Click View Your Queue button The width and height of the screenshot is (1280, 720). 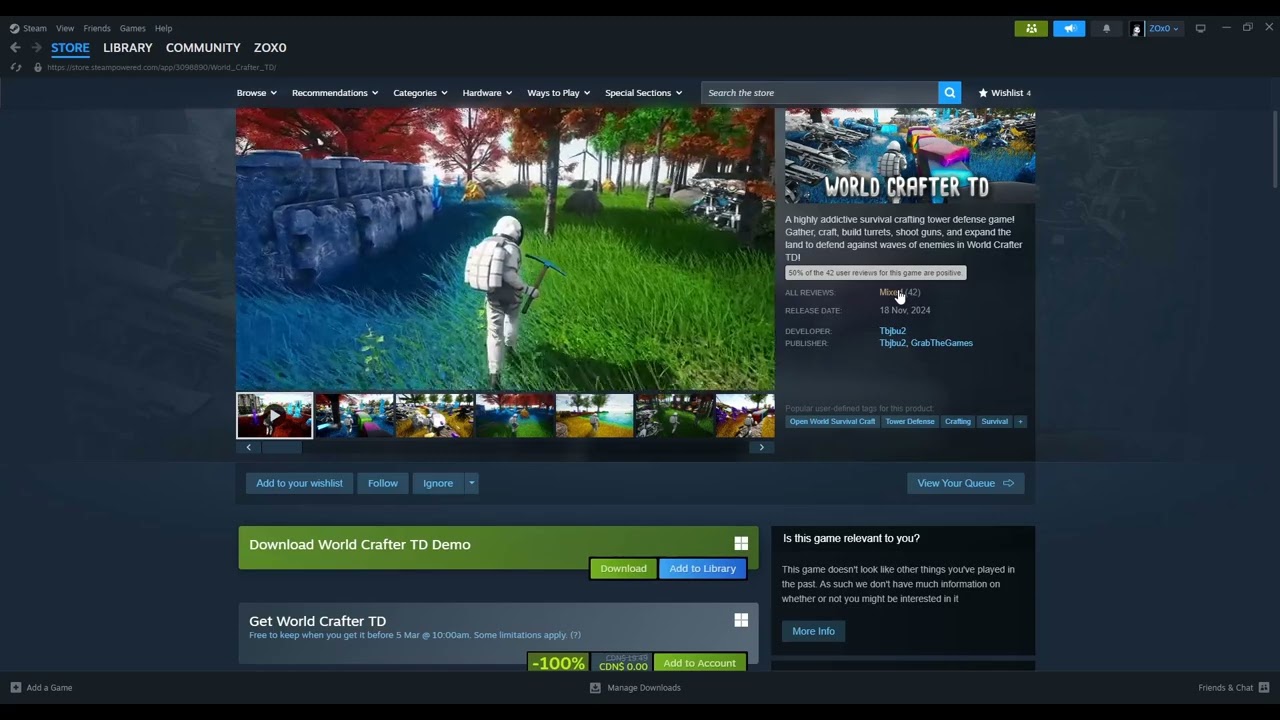(x=965, y=483)
